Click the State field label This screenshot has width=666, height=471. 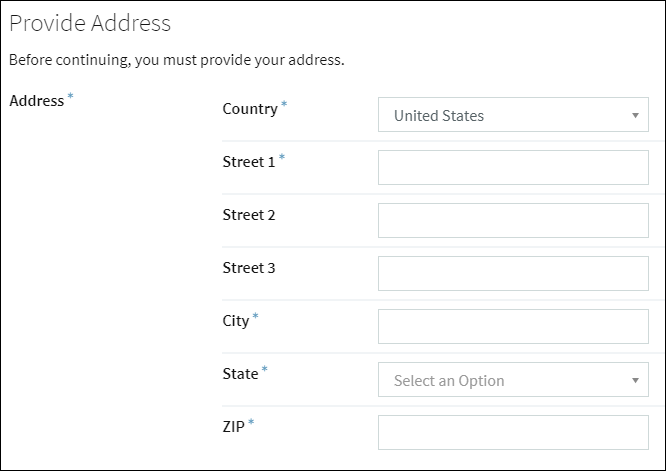(239, 374)
